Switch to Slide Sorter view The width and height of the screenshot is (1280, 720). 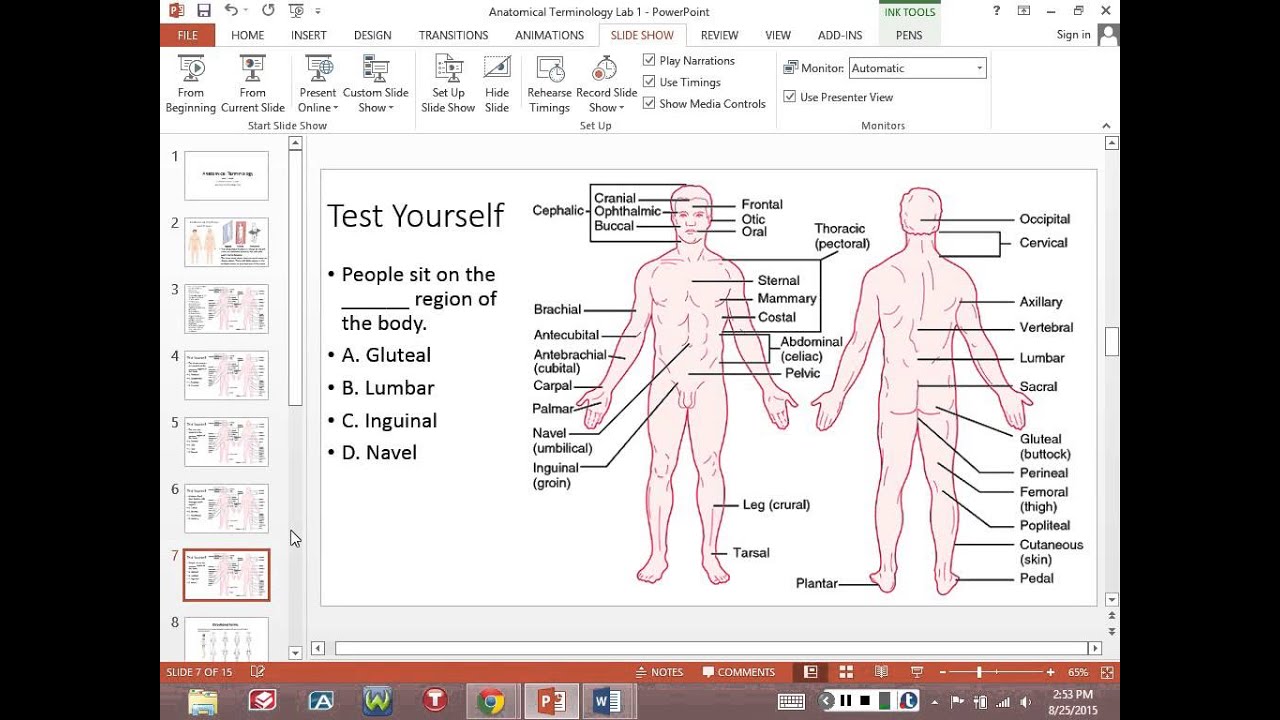click(x=846, y=672)
